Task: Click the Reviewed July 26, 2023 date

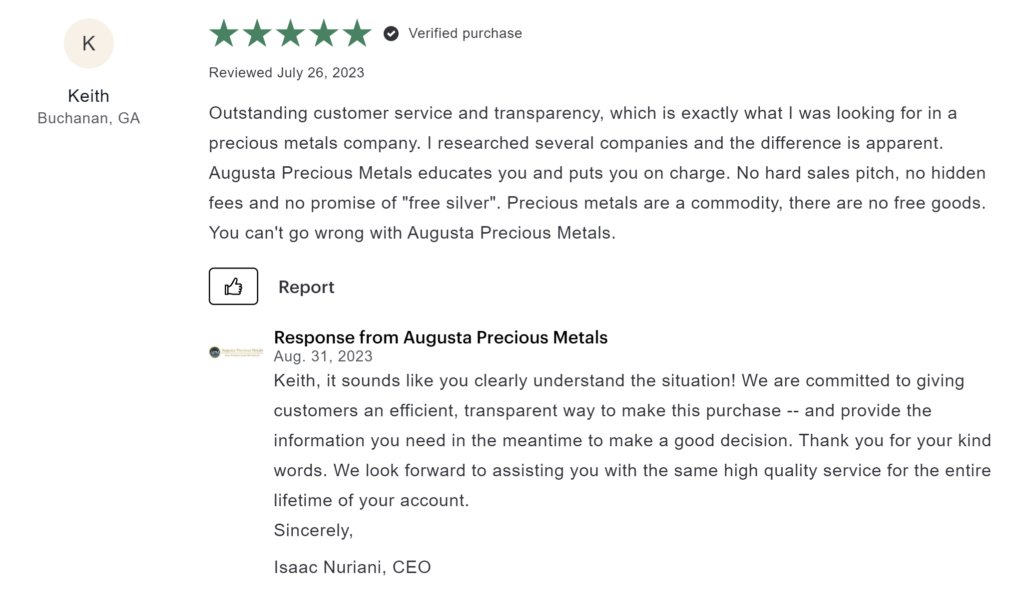Action: [x=287, y=73]
